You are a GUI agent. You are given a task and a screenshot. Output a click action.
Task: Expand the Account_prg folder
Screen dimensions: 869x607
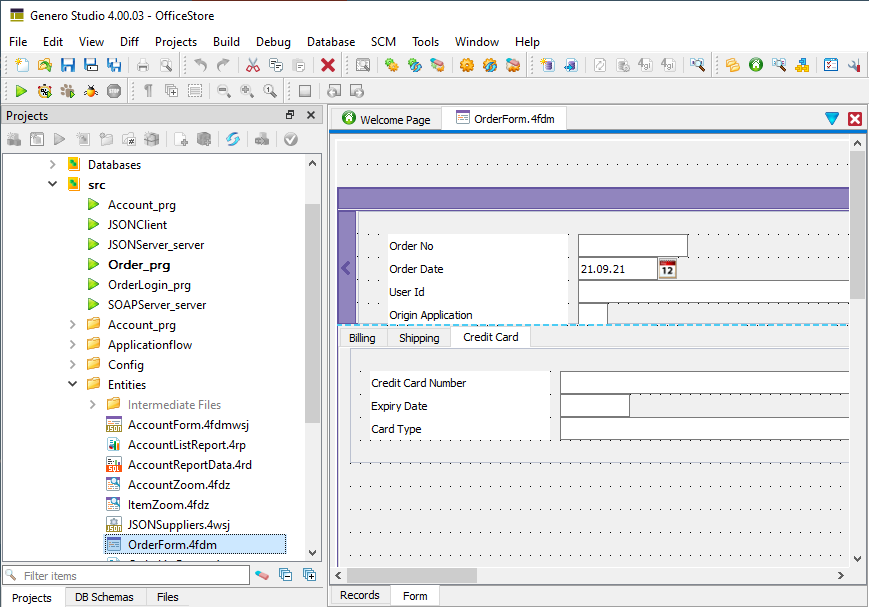pos(74,324)
